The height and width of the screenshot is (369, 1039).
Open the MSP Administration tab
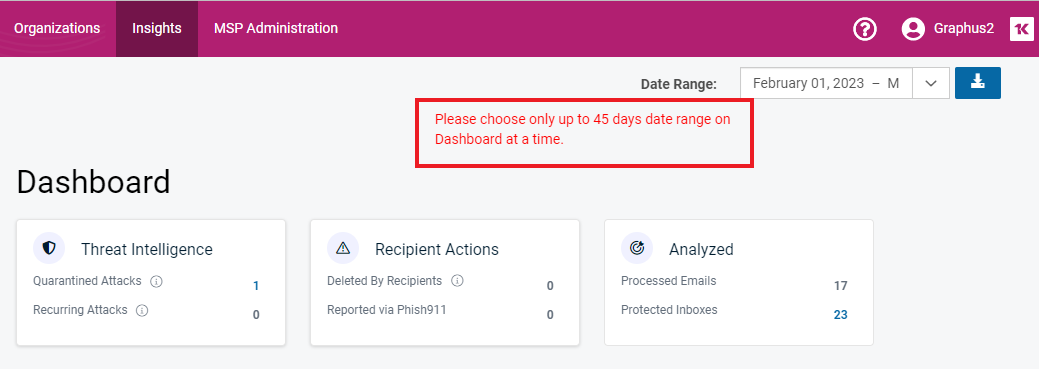click(x=276, y=28)
